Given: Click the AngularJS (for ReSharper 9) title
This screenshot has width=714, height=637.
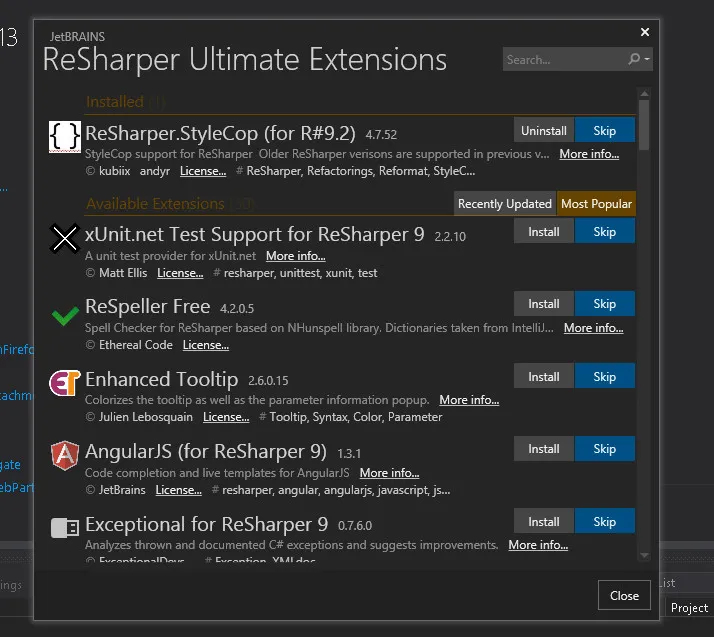Looking at the screenshot, I should click(206, 452).
